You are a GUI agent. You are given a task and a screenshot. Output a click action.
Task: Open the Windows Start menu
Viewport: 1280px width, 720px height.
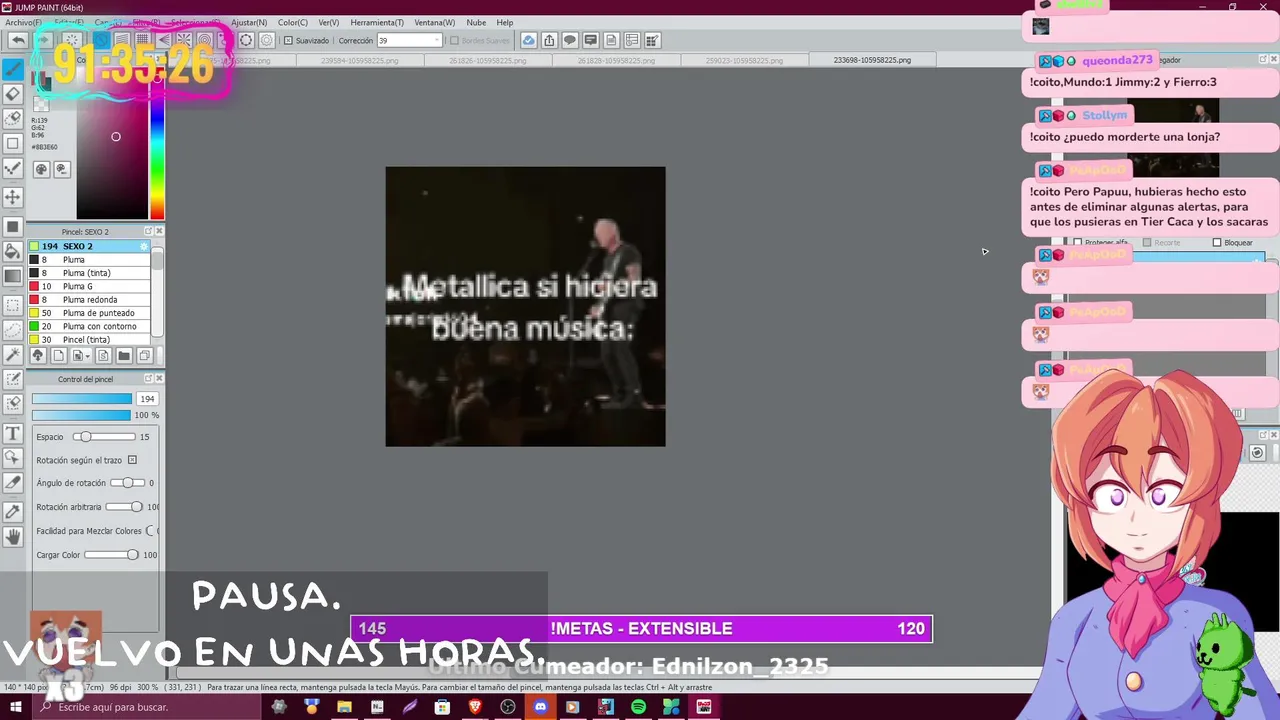[16, 707]
